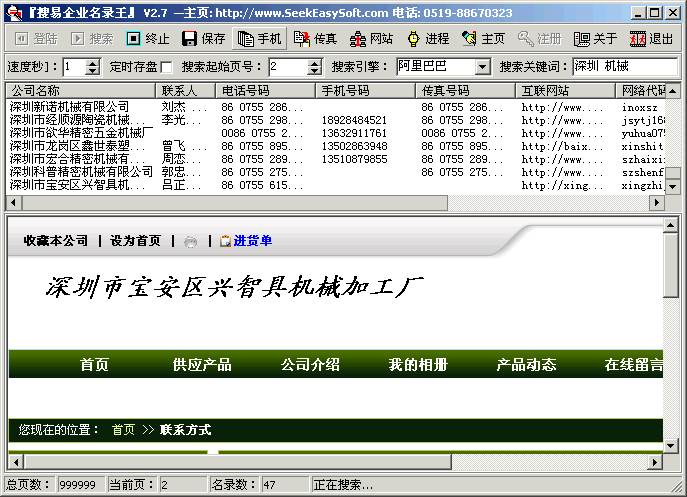Sort by 传真号码 column header

tap(465, 91)
